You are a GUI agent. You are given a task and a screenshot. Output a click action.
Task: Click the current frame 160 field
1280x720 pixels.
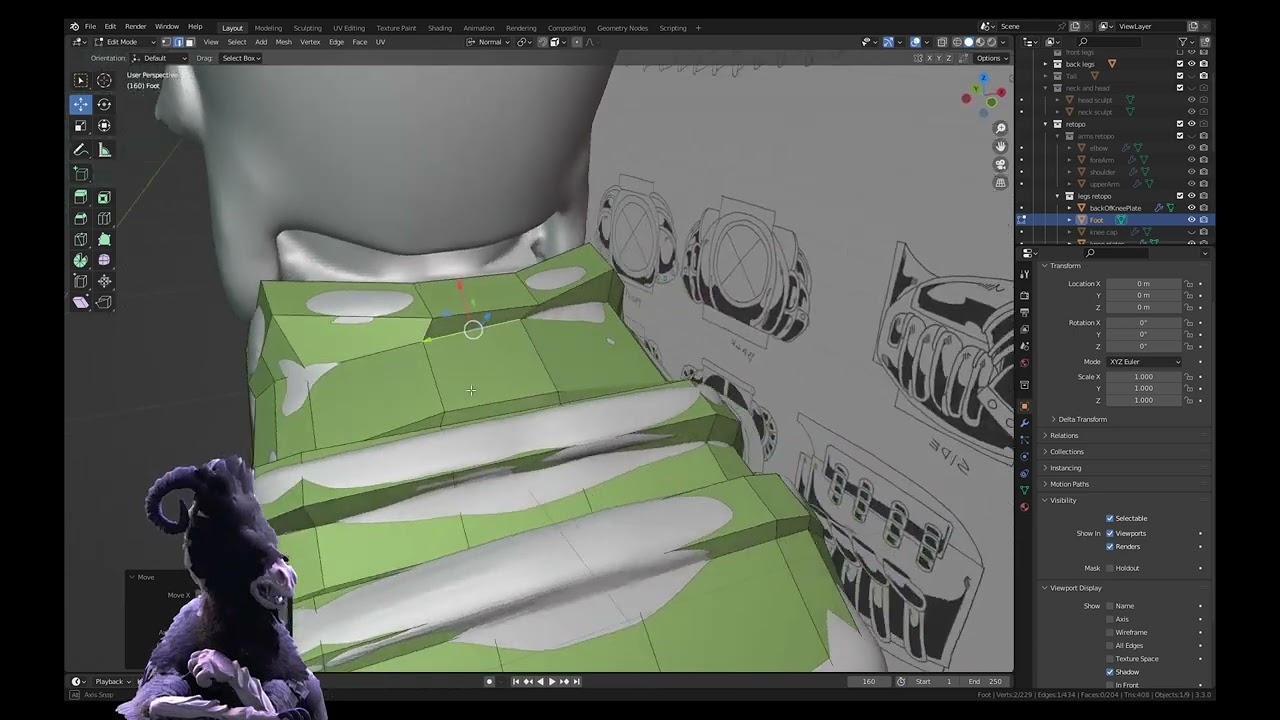click(x=868, y=681)
